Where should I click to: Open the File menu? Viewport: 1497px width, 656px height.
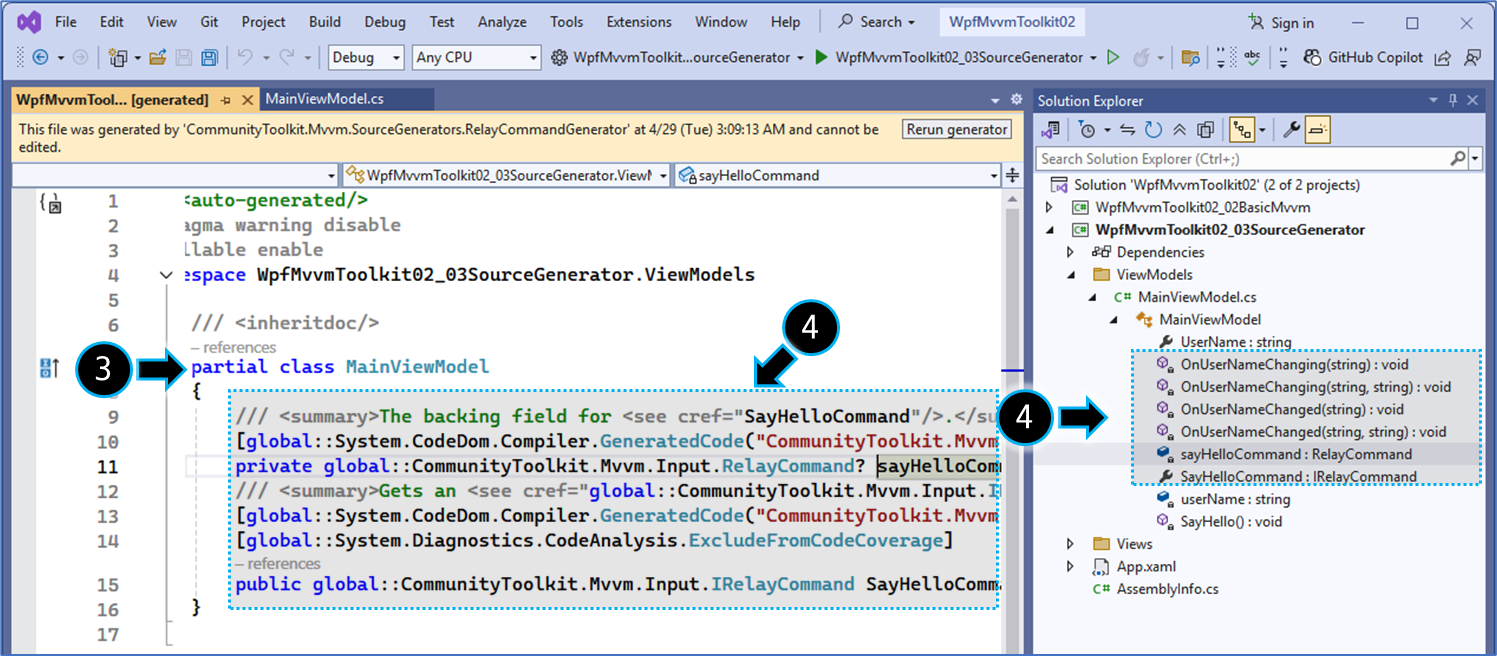point(65,21)
